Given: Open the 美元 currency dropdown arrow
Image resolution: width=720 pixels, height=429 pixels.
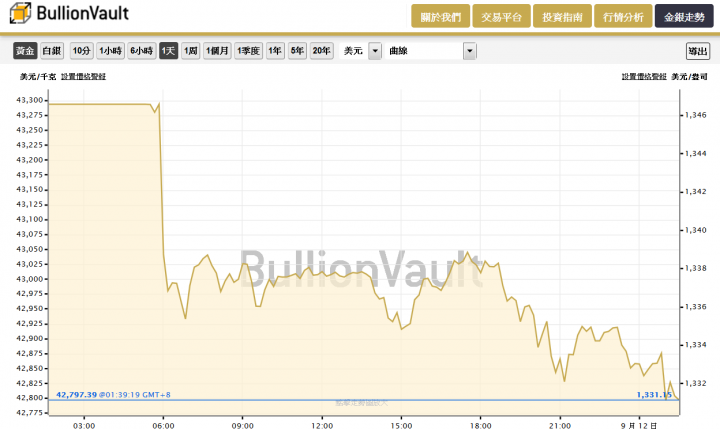Looking at the screenshot, I should click(x=375, y=51).
